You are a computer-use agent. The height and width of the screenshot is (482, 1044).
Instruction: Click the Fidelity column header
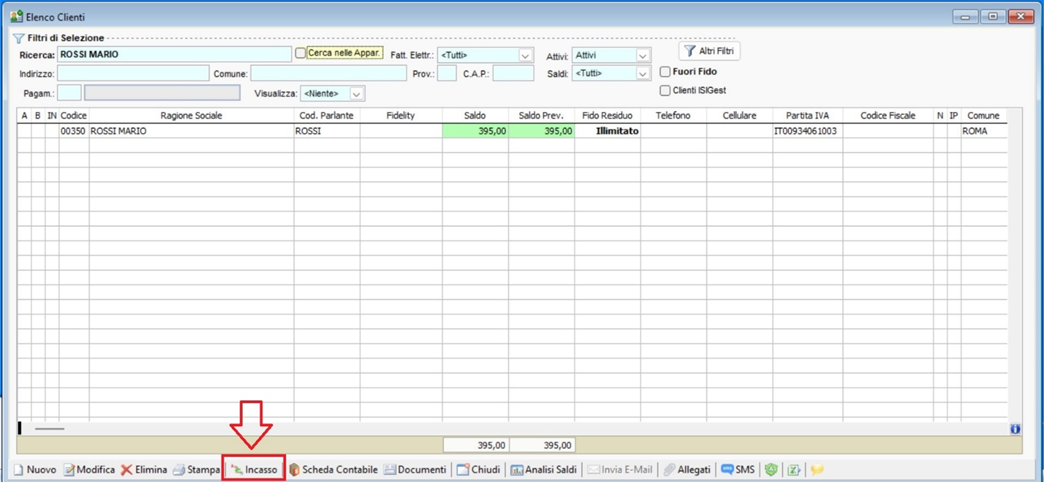[401, 116]
